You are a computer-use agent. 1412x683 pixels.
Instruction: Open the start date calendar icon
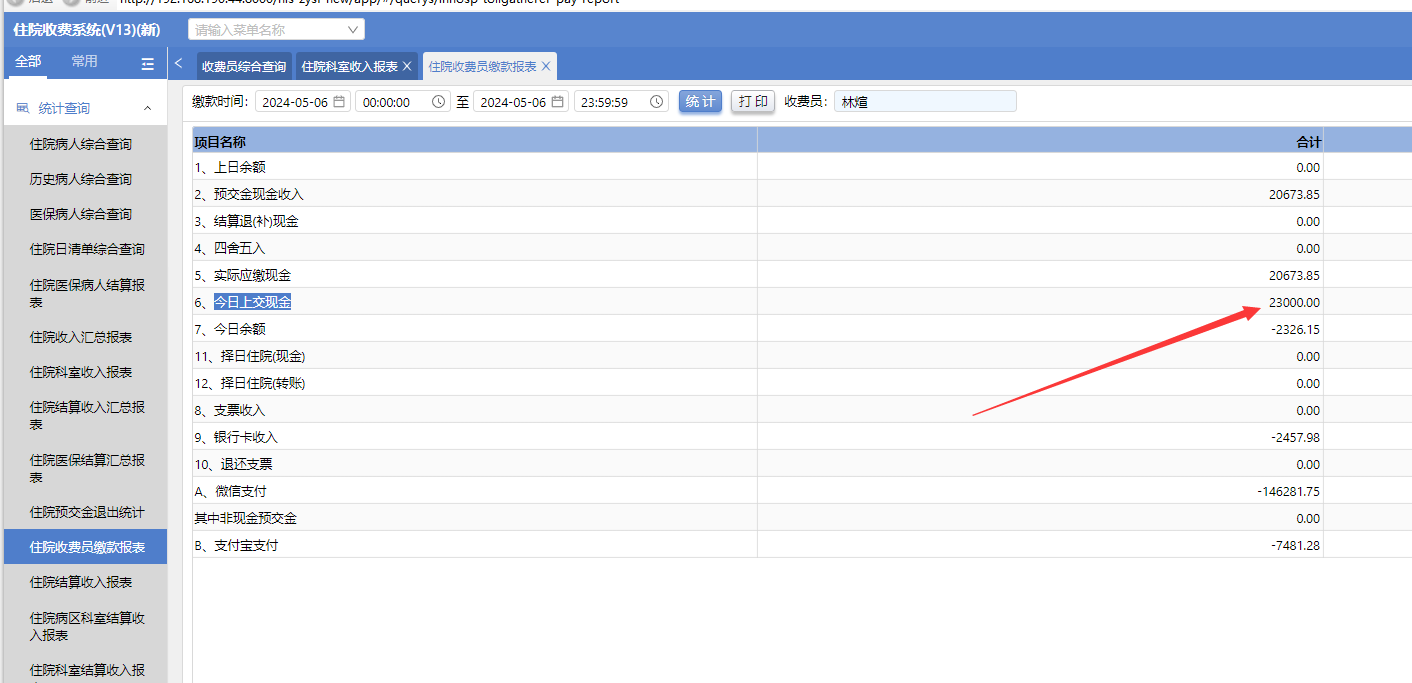339,102
